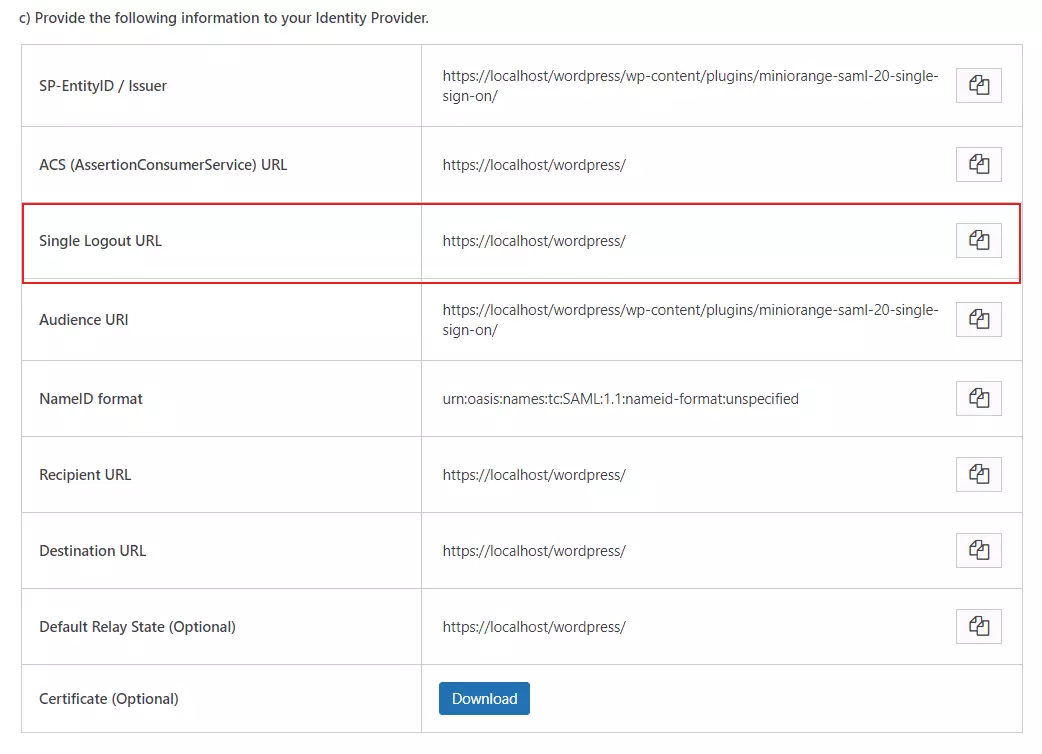Select the NameID format label
Image resolution: width=1042 pixels, height=754 pixels.
pos(91,399)
